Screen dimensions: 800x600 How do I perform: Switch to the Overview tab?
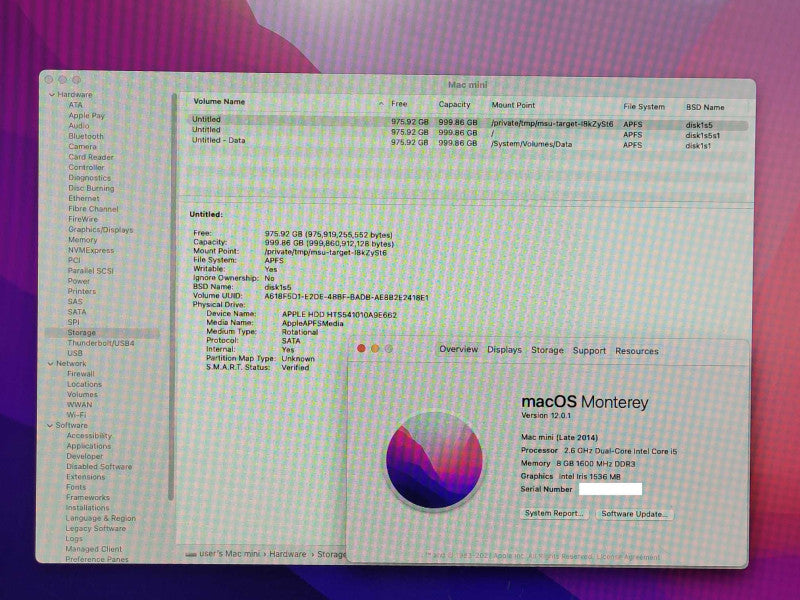pos(459,349)
